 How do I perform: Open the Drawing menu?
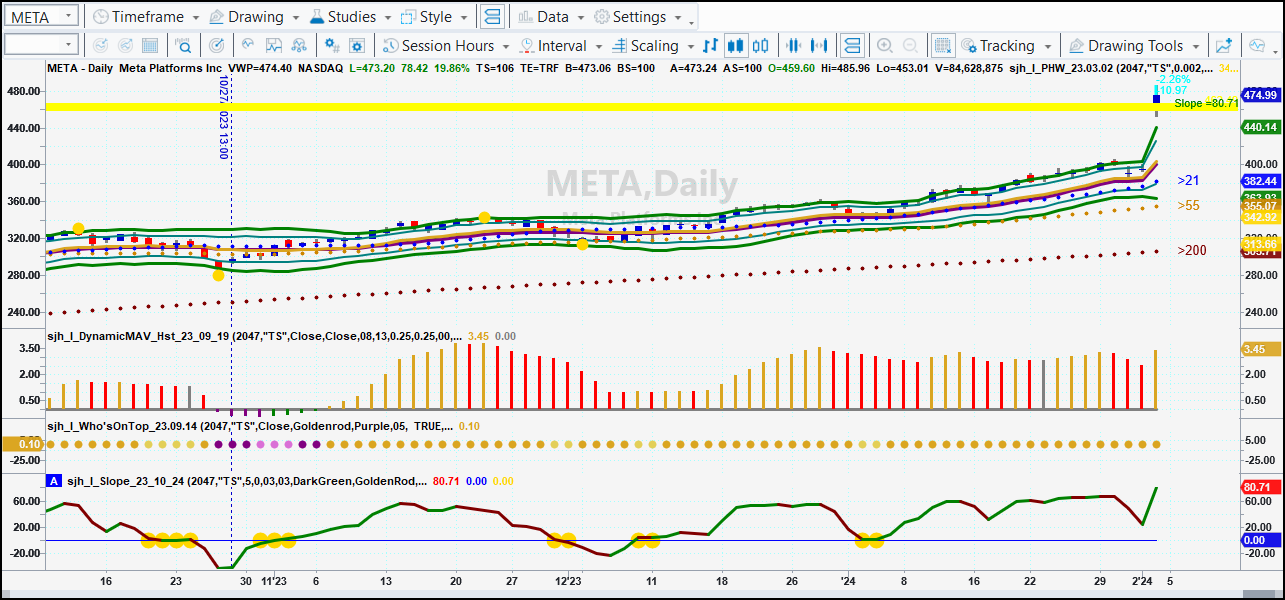pyautogui.click(x=254, y=17)
